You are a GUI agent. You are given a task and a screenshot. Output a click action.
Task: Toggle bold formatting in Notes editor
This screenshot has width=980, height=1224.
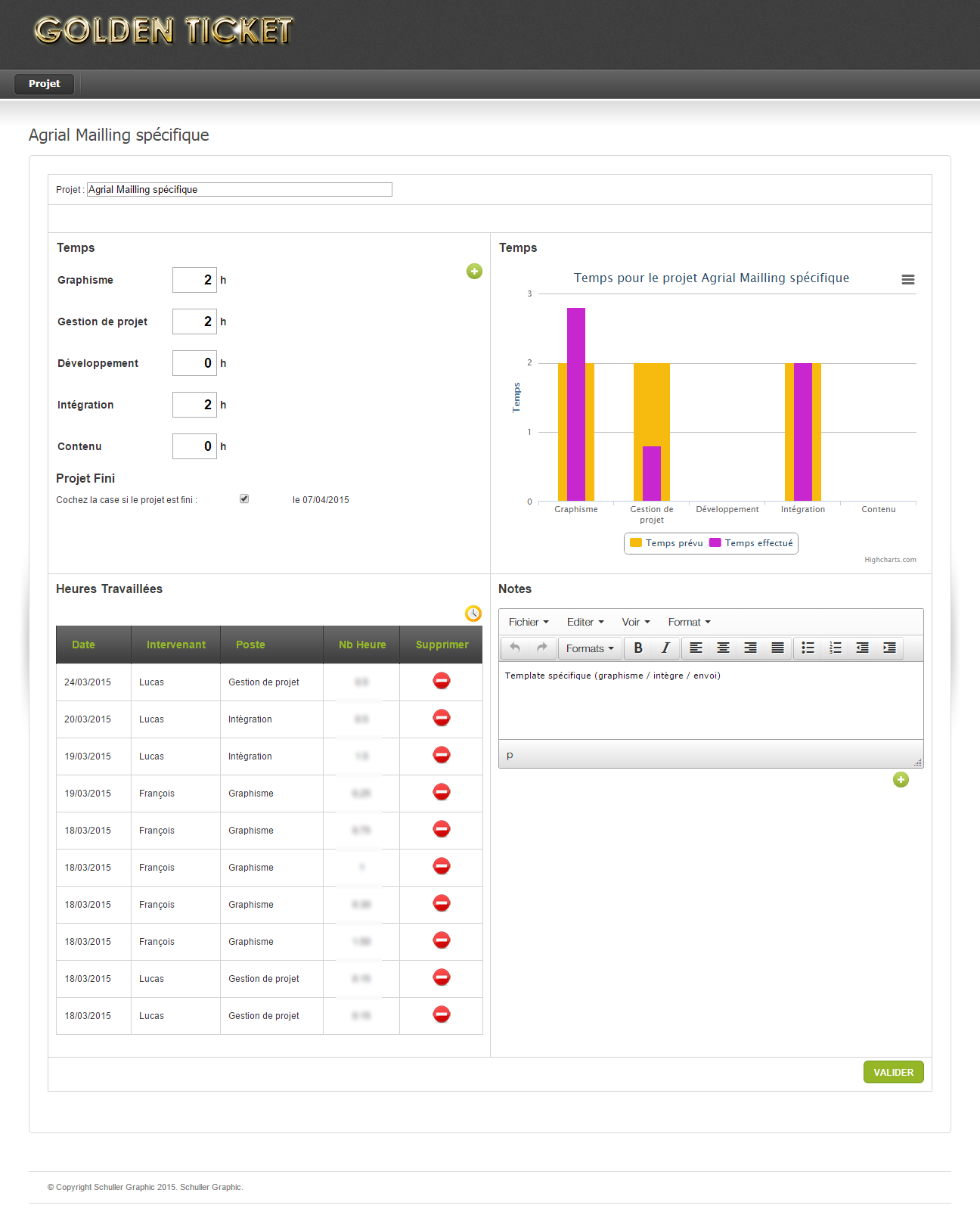click(x=638, y=648)
